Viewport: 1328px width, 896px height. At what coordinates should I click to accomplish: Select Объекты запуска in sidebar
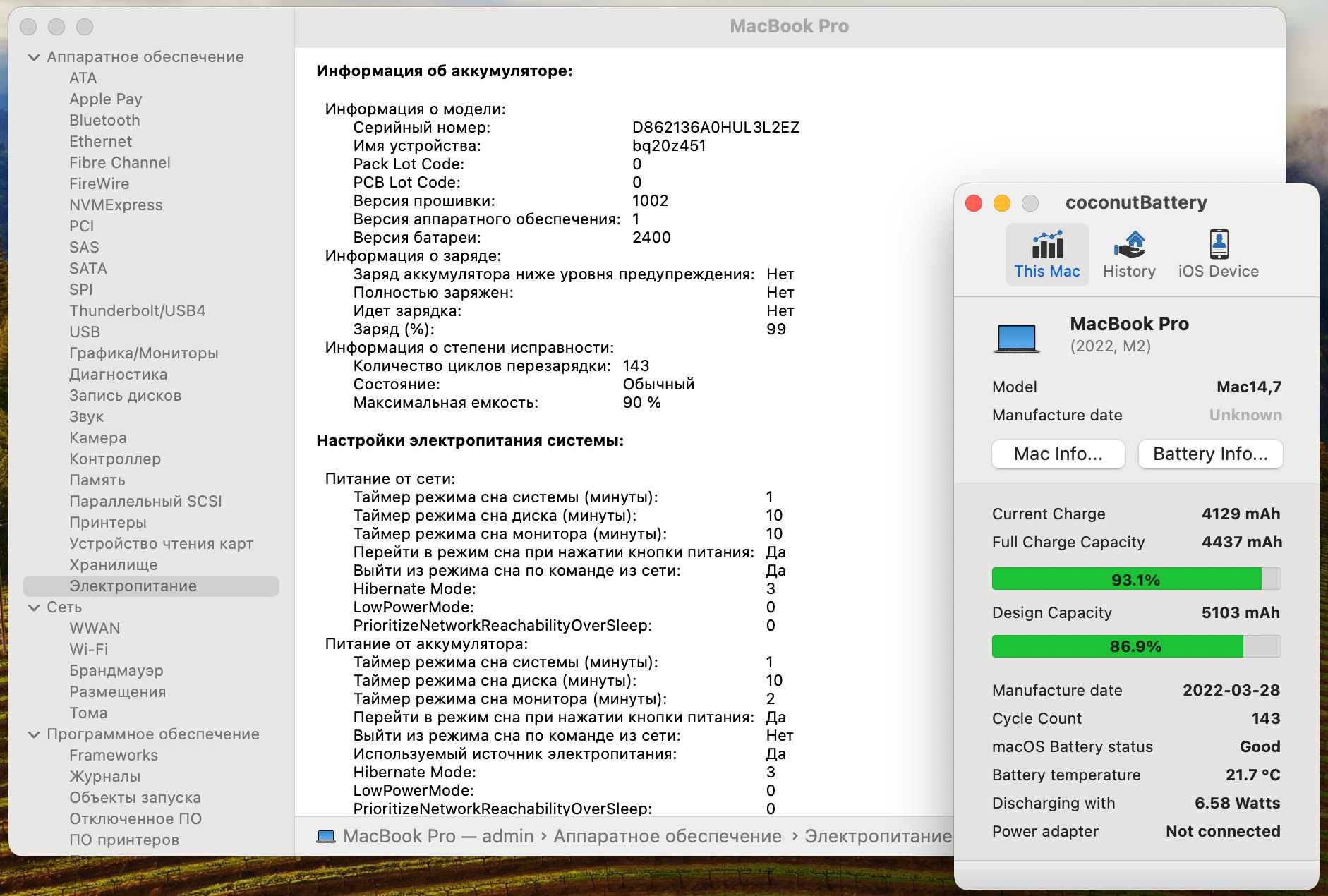(135, 798)
